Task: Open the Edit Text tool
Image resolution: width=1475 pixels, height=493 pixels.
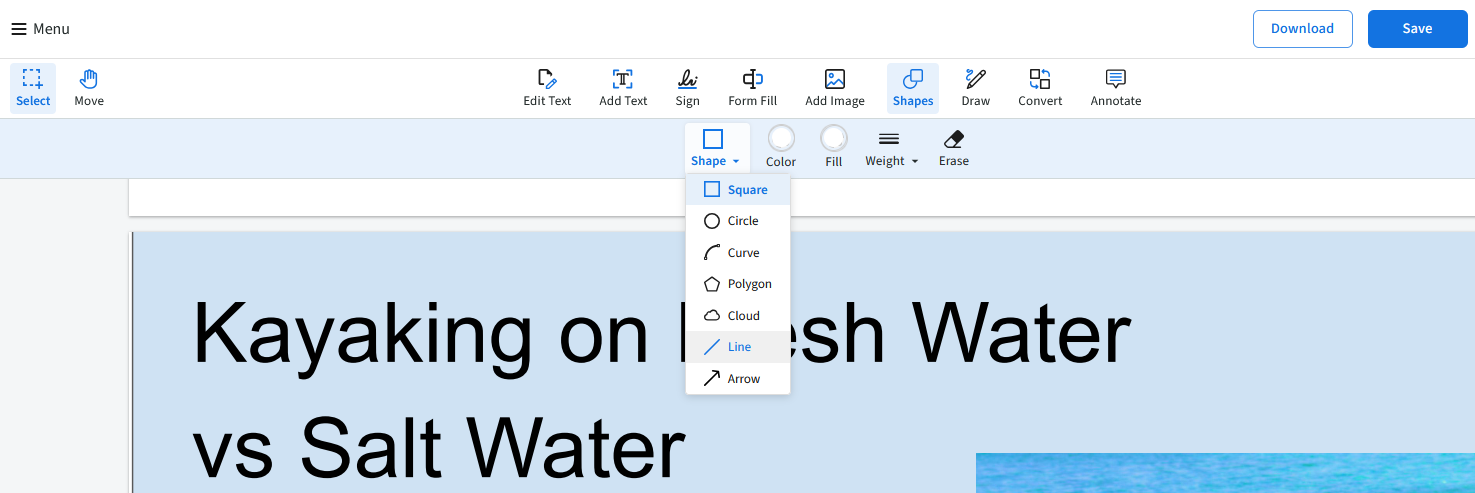Action: (x=547, y=88)
